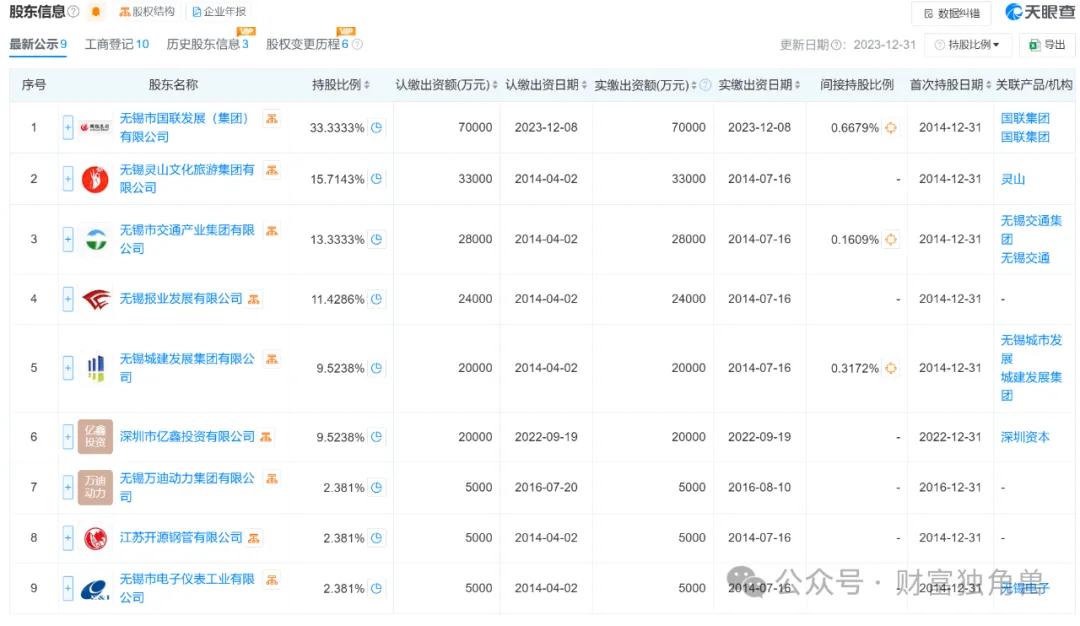1080x626 pixels.
Task: Click the 数据纠错 button
Action: 951,13
